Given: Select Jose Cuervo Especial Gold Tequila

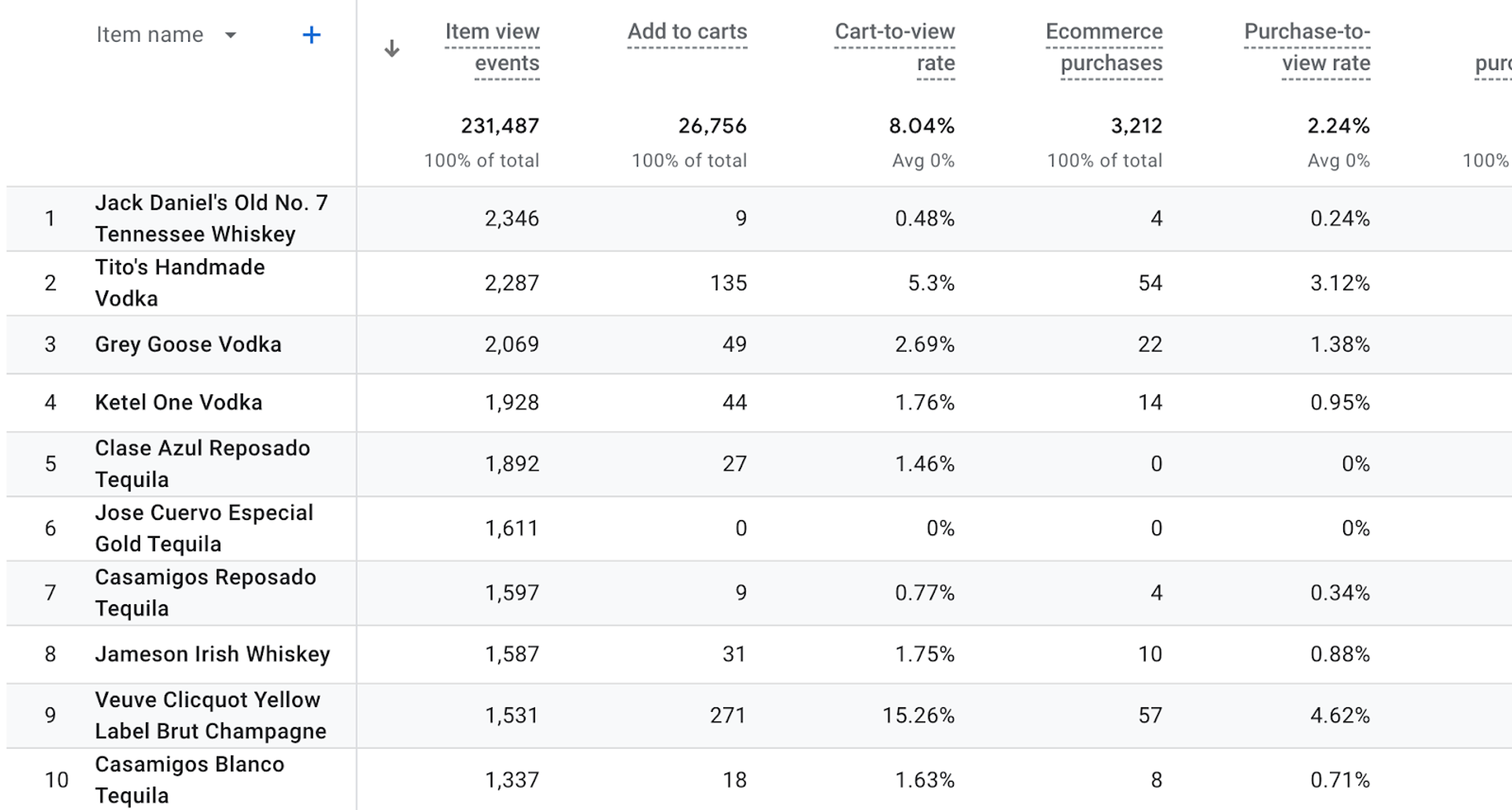Looking at the screenshot, I should click(204, 528).
